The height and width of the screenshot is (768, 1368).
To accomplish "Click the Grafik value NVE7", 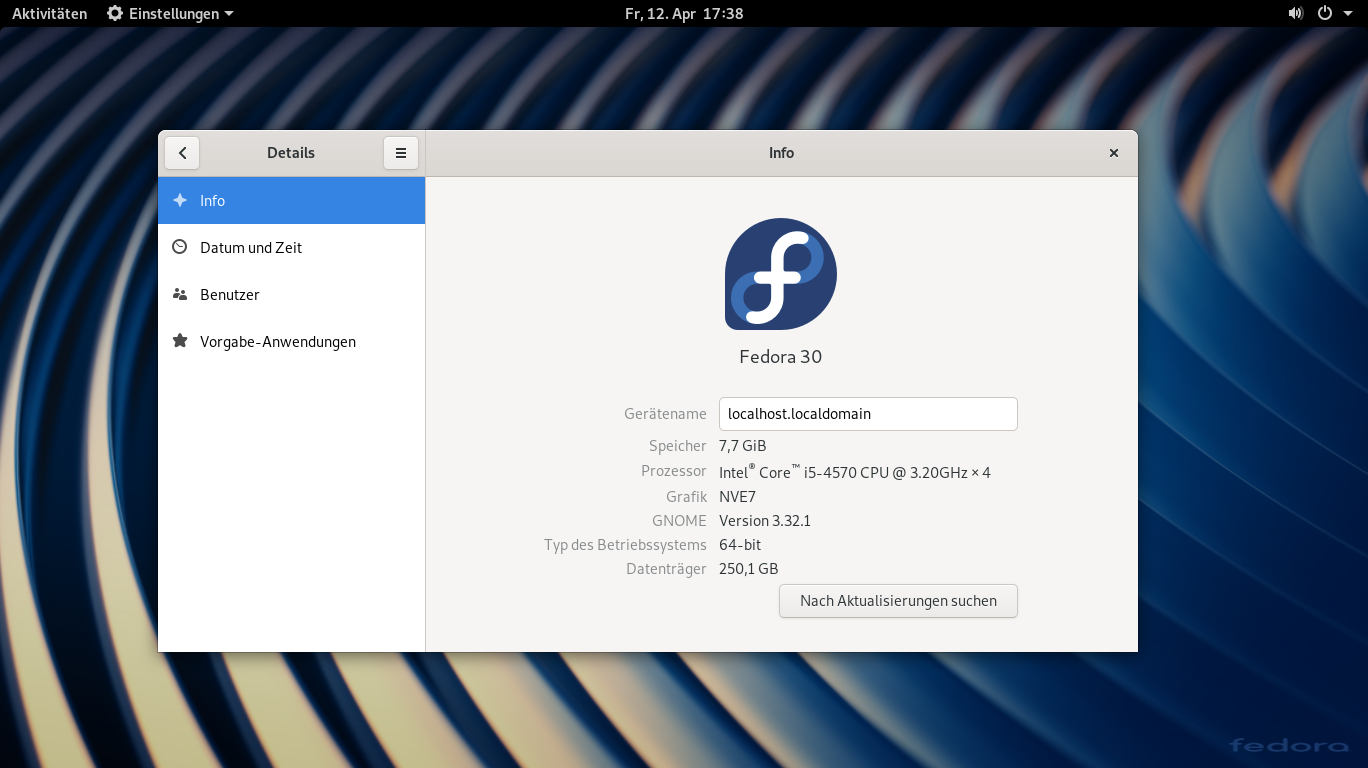I will point(738,497).
